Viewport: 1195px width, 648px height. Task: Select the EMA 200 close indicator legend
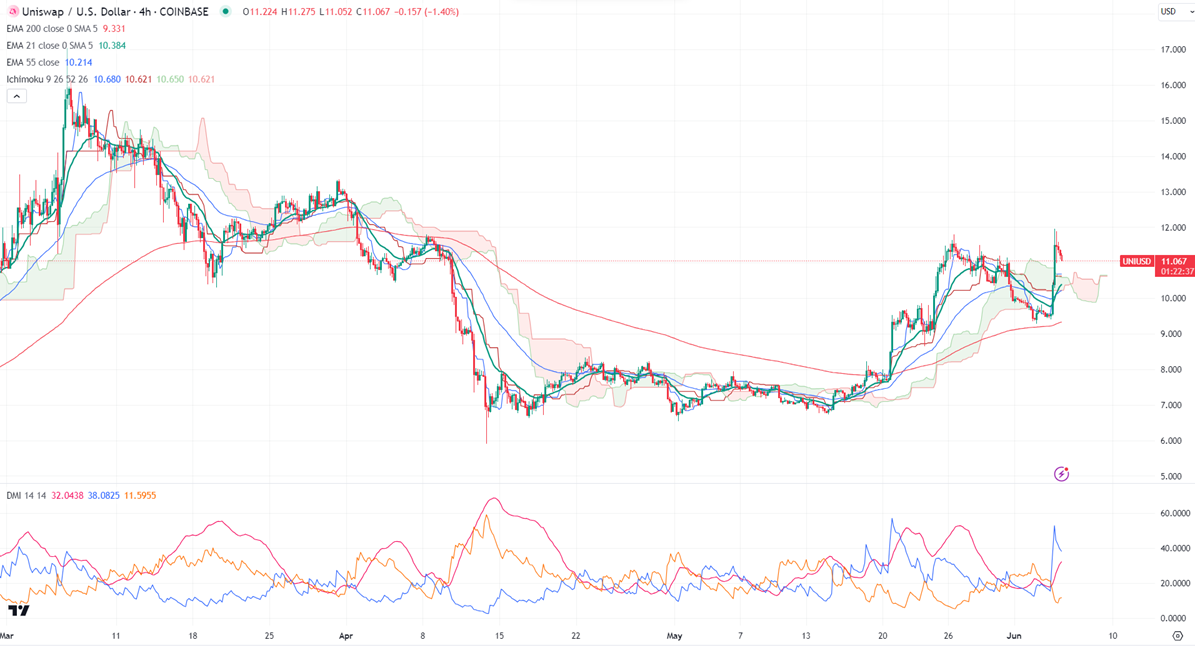point(52,28)
